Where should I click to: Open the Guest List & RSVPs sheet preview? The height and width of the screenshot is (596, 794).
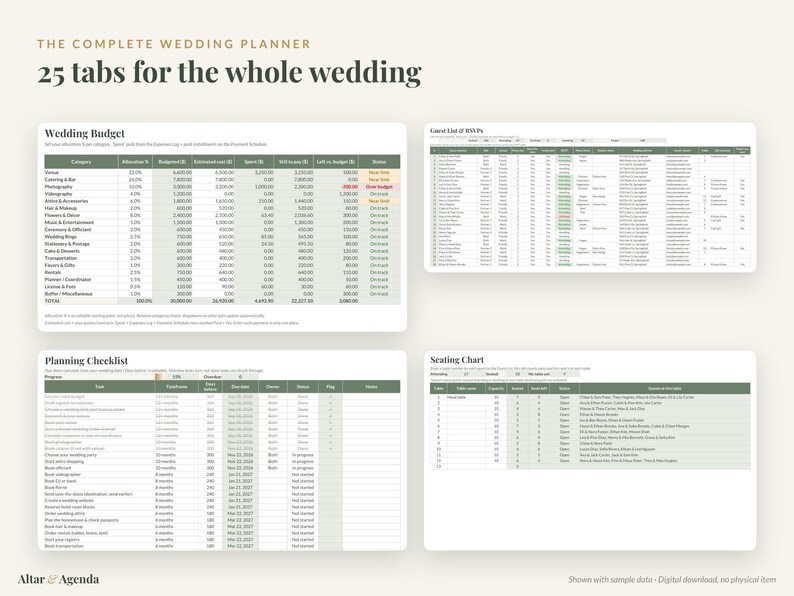coord(590,197)
